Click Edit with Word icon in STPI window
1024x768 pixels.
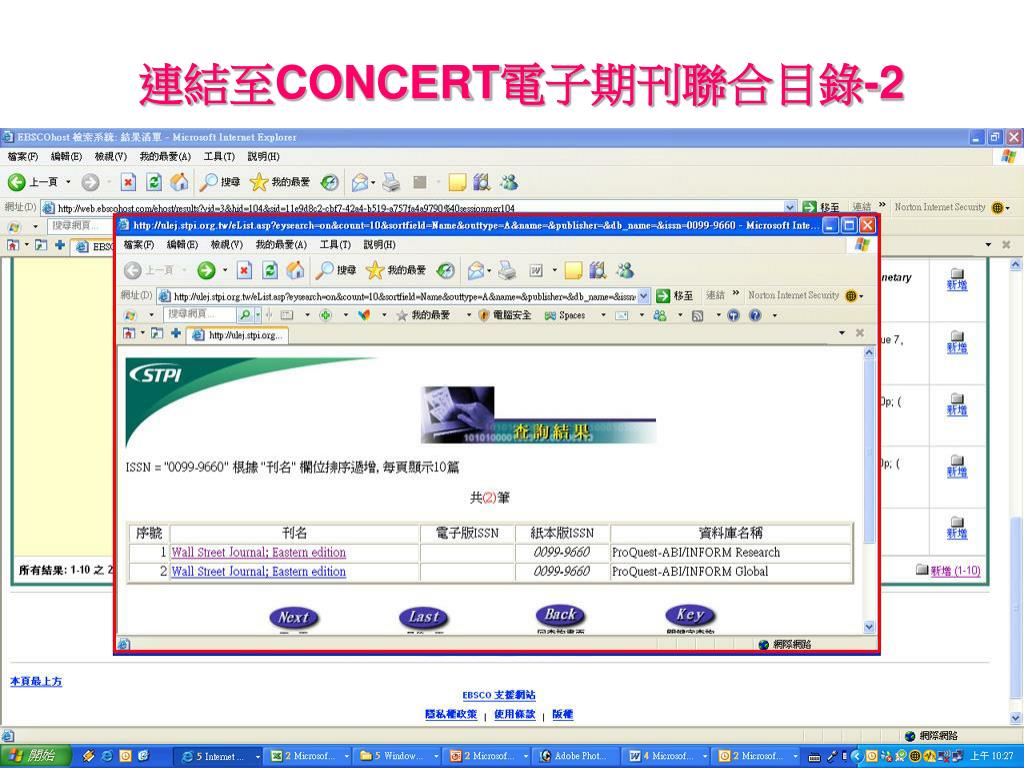[x=536, y=270]
